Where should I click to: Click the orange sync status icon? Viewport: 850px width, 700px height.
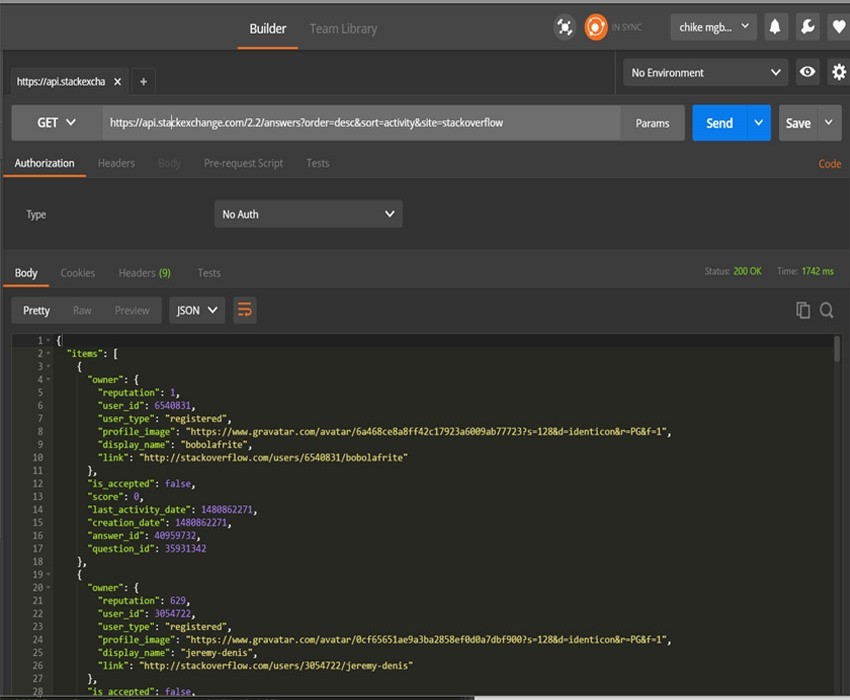pyautogui.click(x=595, y=27)
